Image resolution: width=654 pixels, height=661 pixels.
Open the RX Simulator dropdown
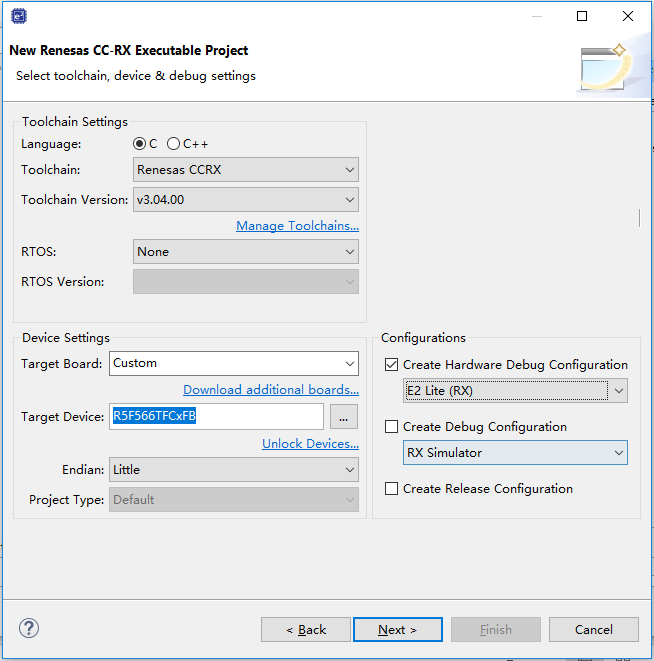click(515, 453)
